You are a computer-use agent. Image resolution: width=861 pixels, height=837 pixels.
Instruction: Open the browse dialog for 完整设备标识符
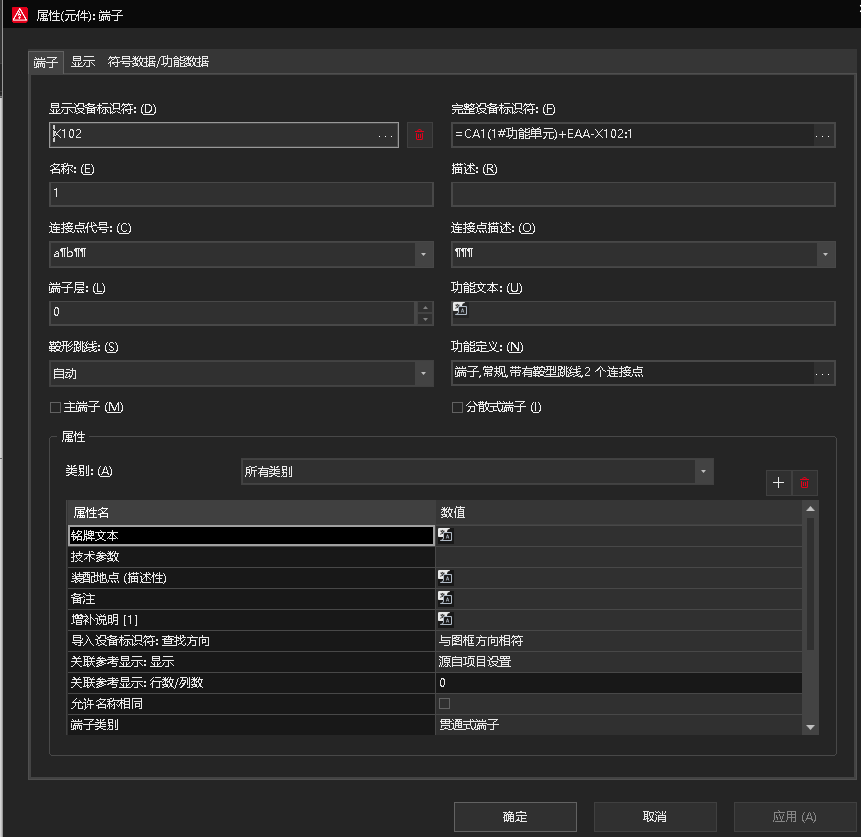pos(822,135)
